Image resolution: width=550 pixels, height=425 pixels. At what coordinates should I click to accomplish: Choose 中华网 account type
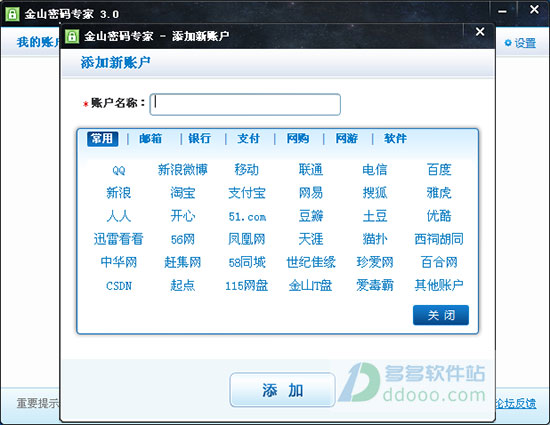click(x=119, y=262)
